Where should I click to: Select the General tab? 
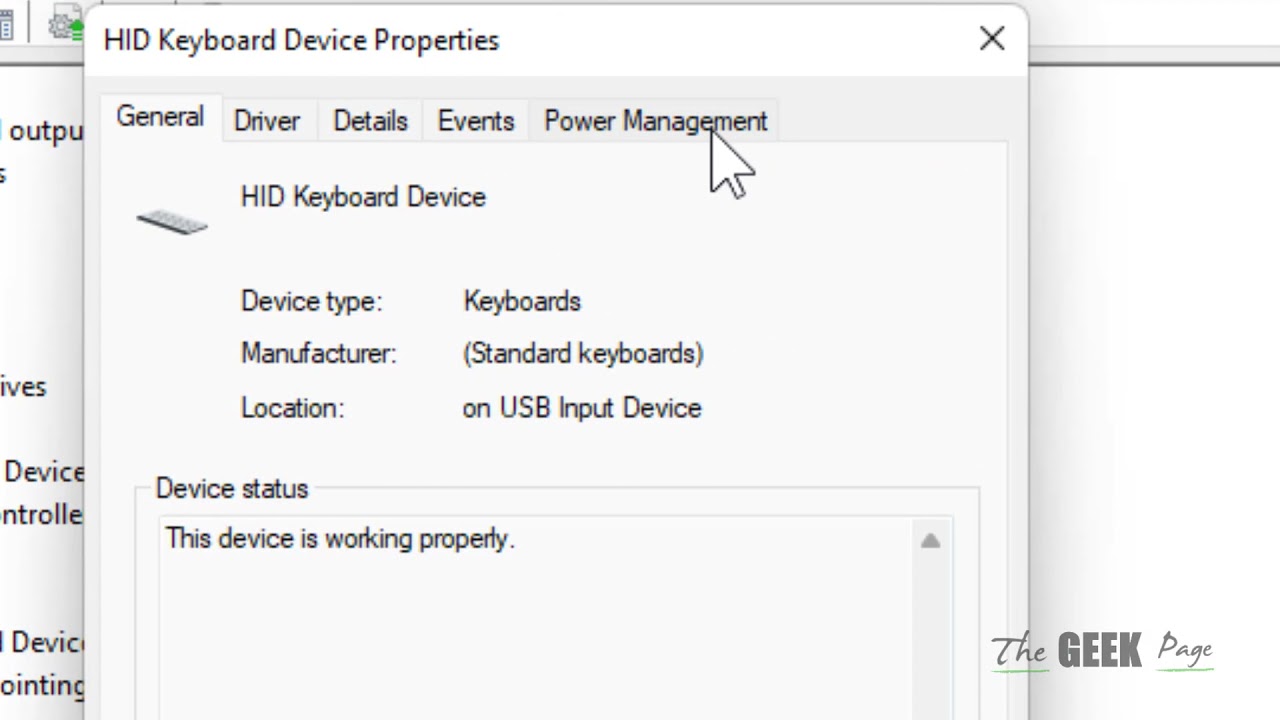click(x=160, y=117)
